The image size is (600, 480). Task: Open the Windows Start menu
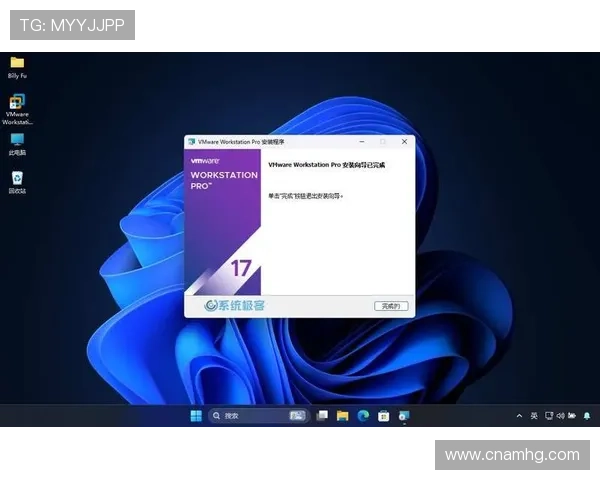(x=196, y=415)
